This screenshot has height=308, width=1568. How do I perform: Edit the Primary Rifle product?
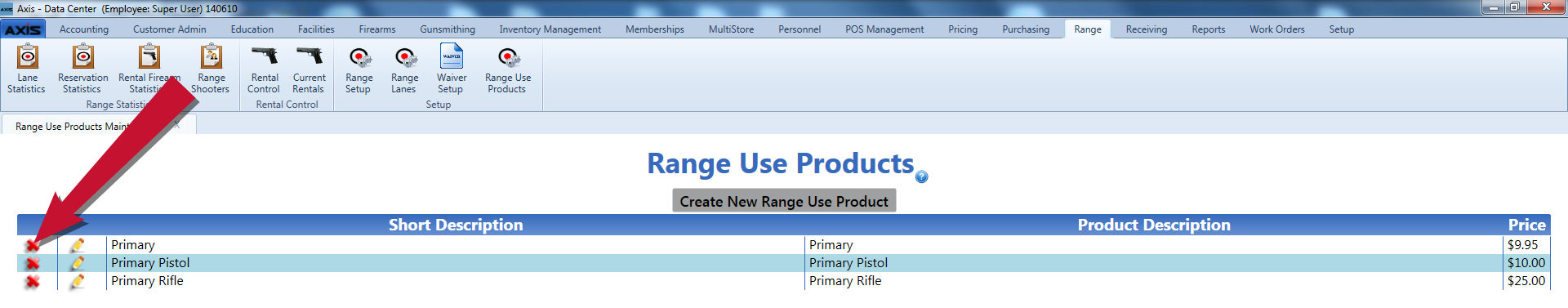point(78,281)
